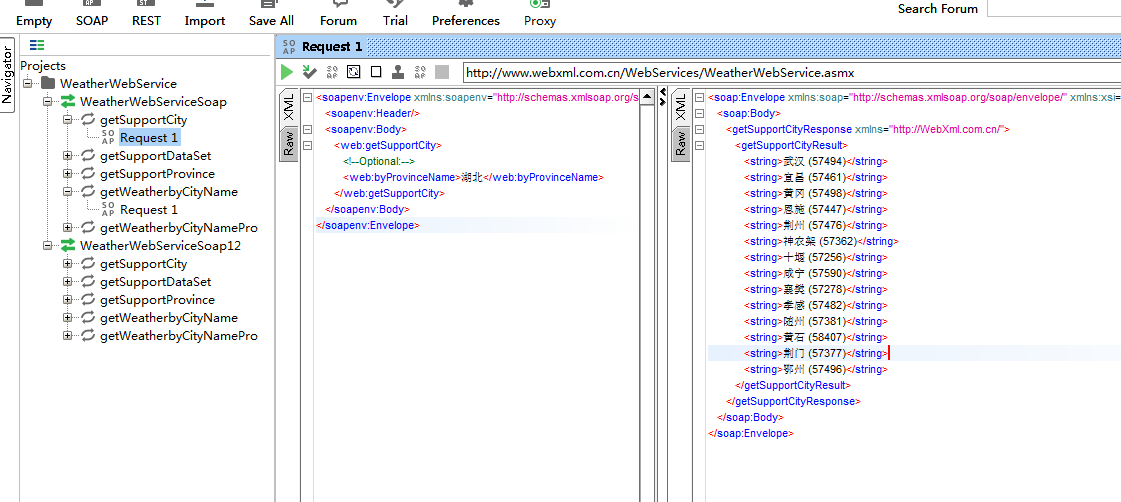This screenshot has height=502, width=1121.
Task: Click the response line containing 58407
Action: (816, 337)
